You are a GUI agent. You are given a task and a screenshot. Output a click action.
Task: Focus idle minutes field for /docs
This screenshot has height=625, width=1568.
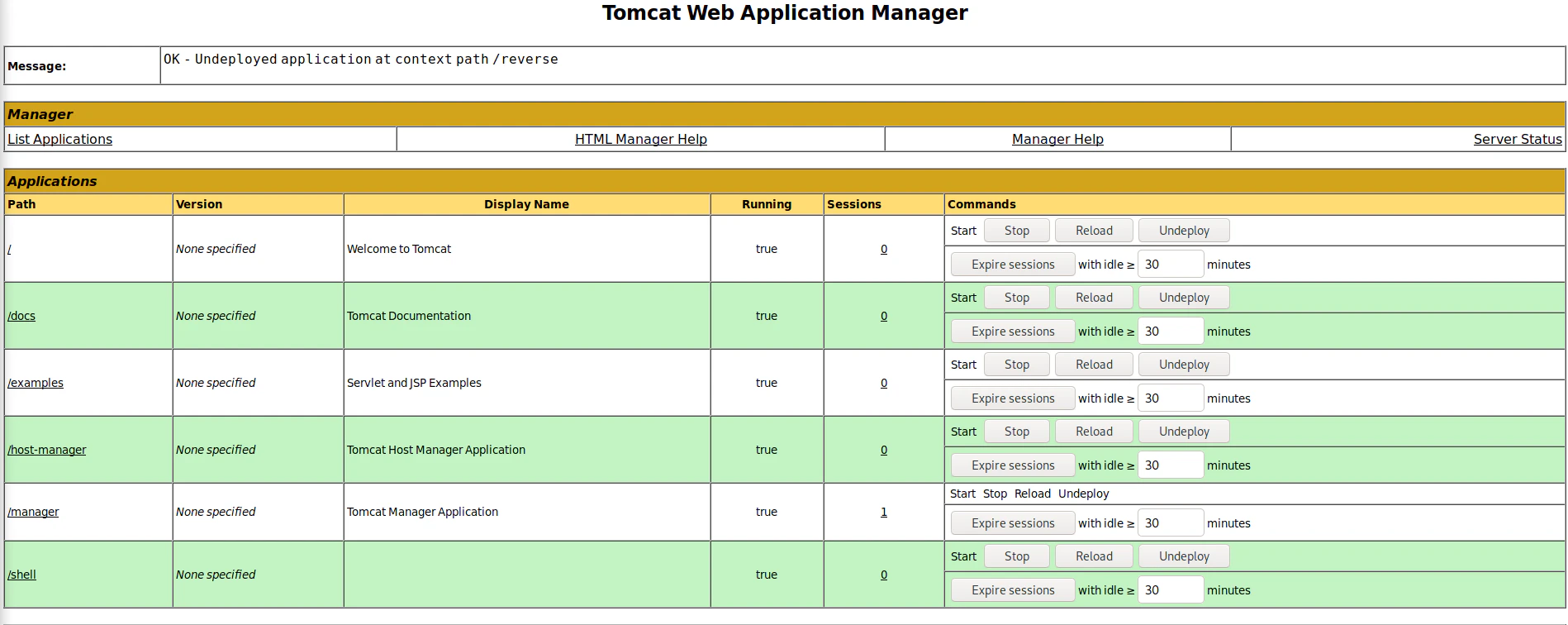1171,332
